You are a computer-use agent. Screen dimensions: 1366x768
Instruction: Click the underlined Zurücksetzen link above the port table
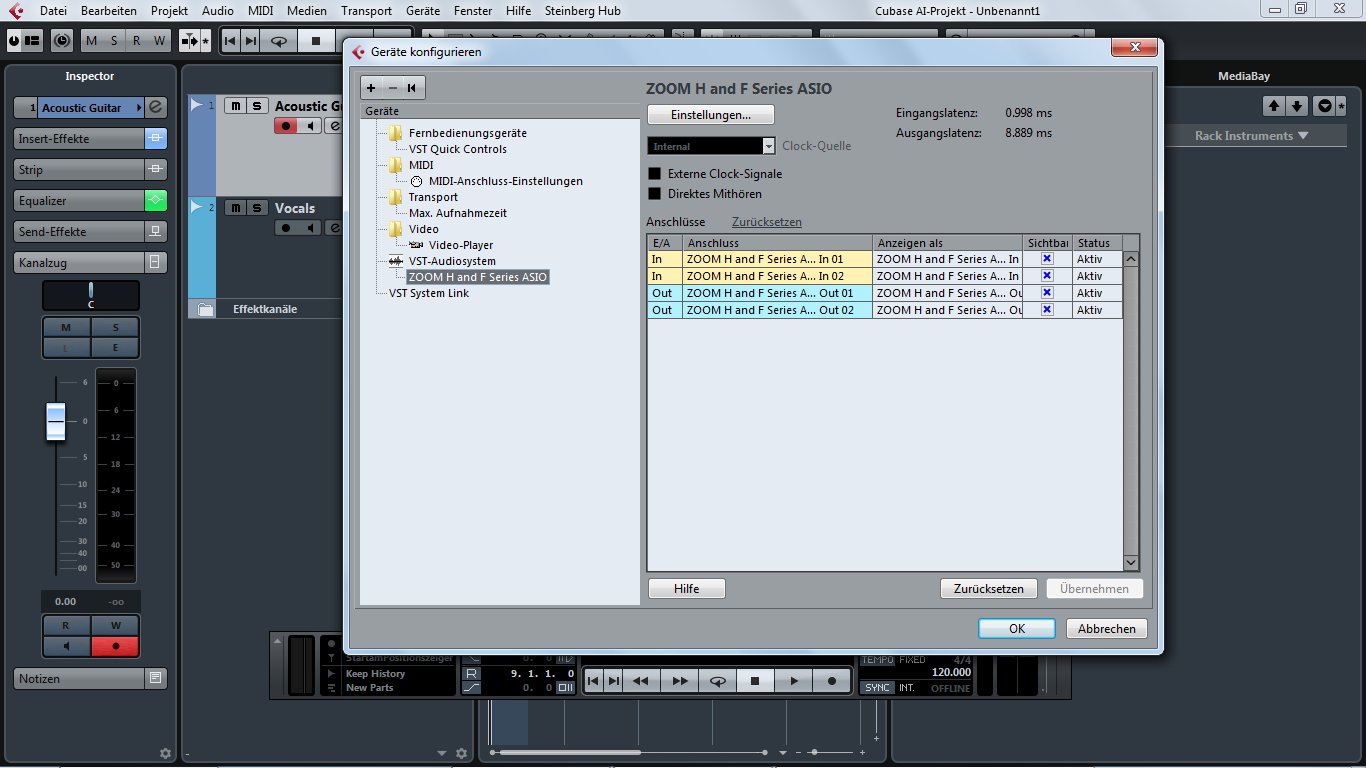click(x=767, y=222)
